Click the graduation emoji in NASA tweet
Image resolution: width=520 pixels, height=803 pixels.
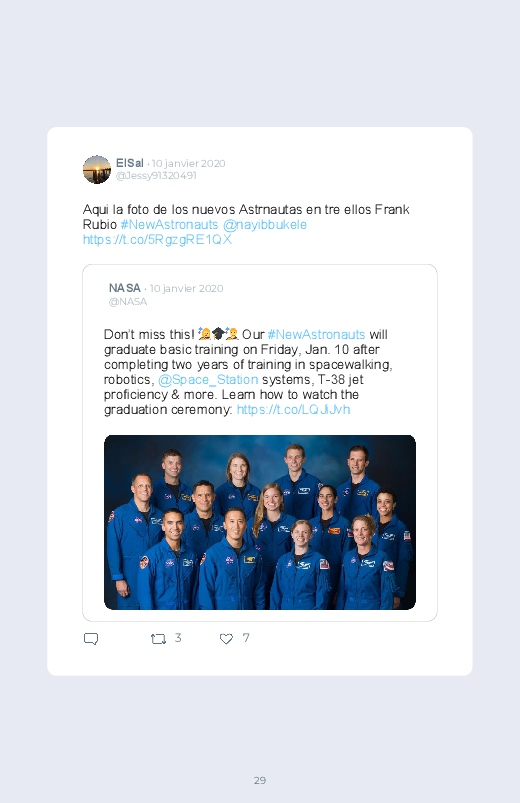[218, 334]
